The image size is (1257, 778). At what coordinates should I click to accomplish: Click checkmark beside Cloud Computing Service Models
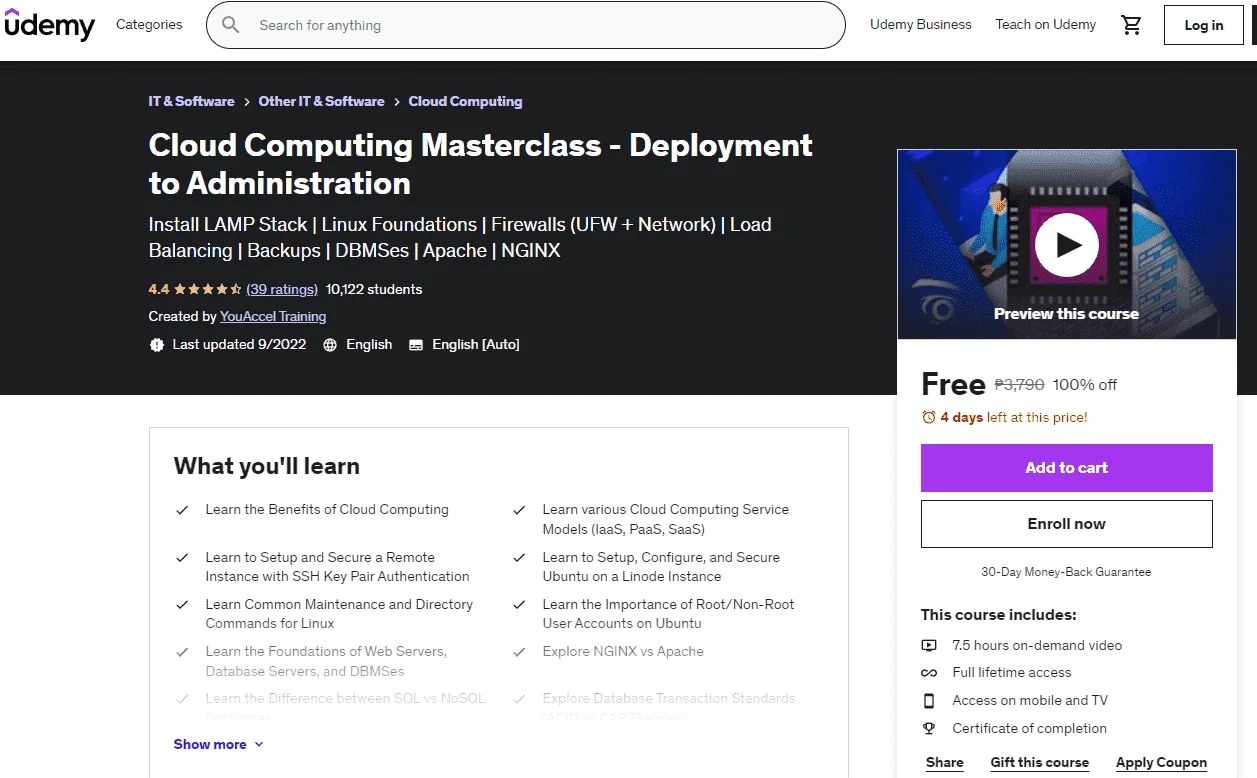point(519,510)
